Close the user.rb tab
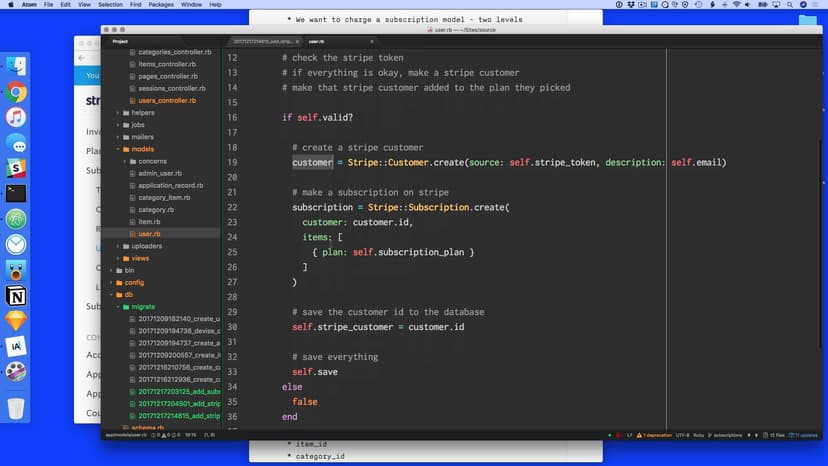 pos(372,41)
